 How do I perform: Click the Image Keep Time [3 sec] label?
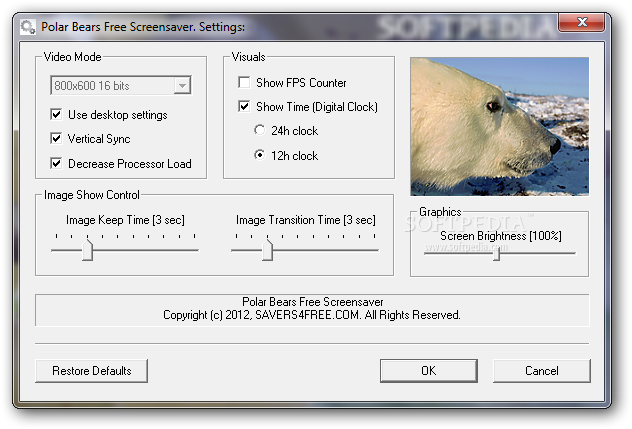click(125, 220)
